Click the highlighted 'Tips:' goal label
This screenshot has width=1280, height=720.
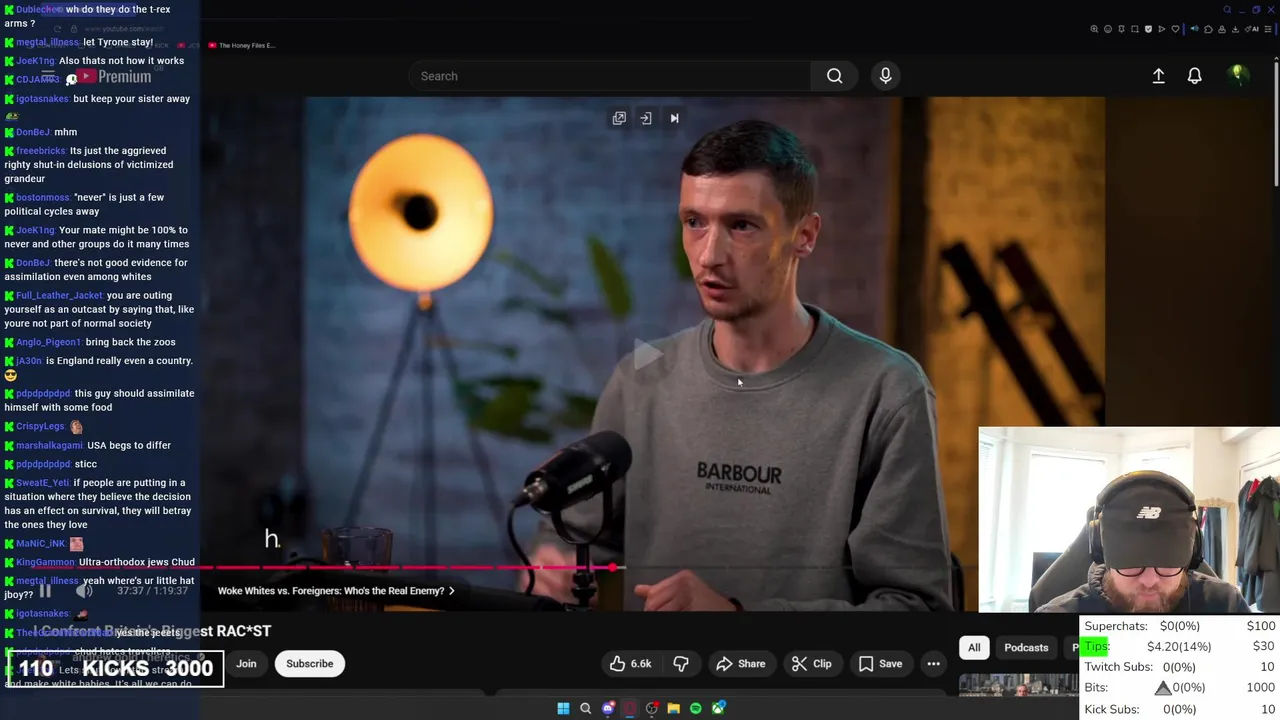1097,646
